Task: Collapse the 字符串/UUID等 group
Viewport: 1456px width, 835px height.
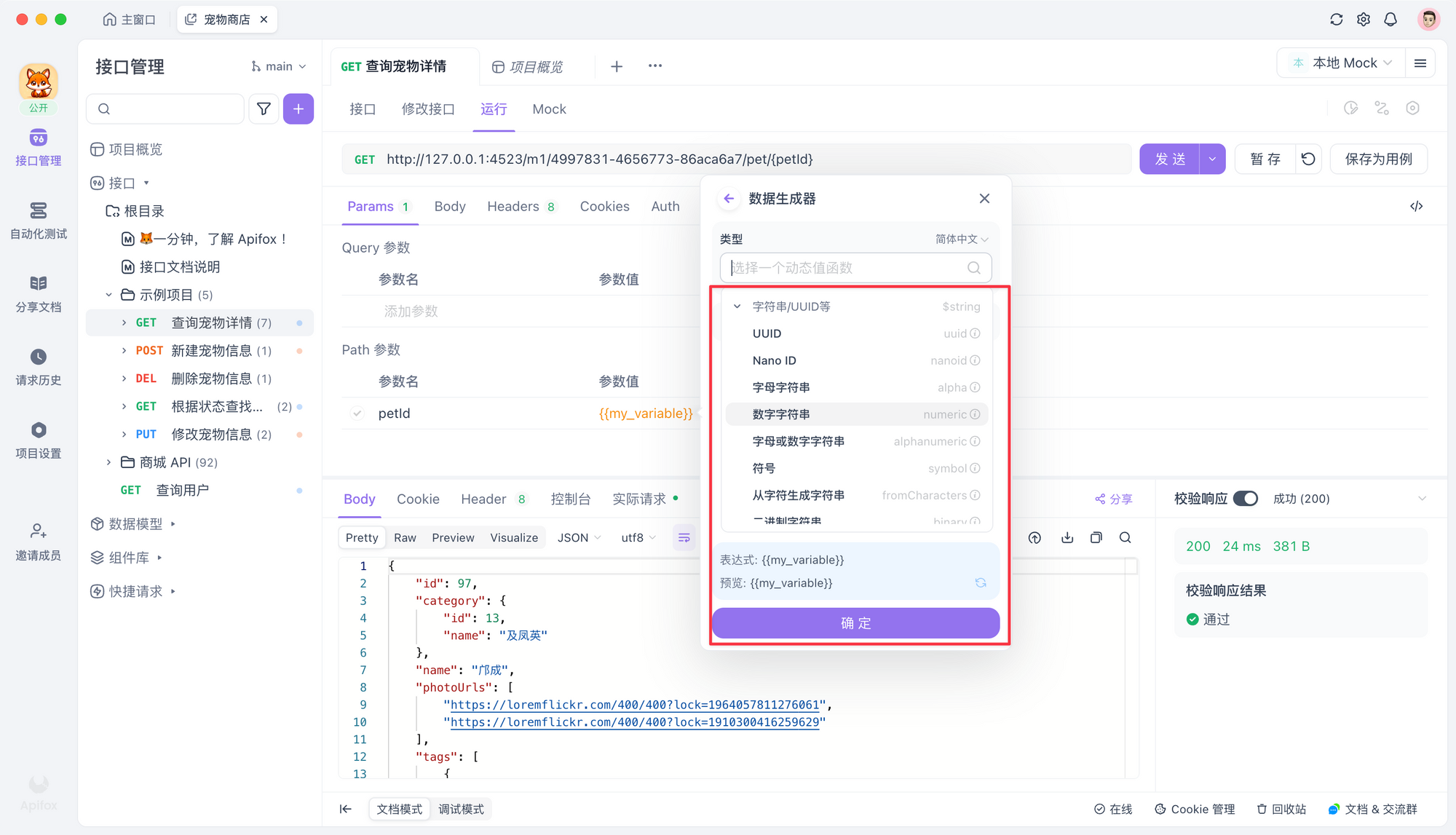Action: click(737, 306)
